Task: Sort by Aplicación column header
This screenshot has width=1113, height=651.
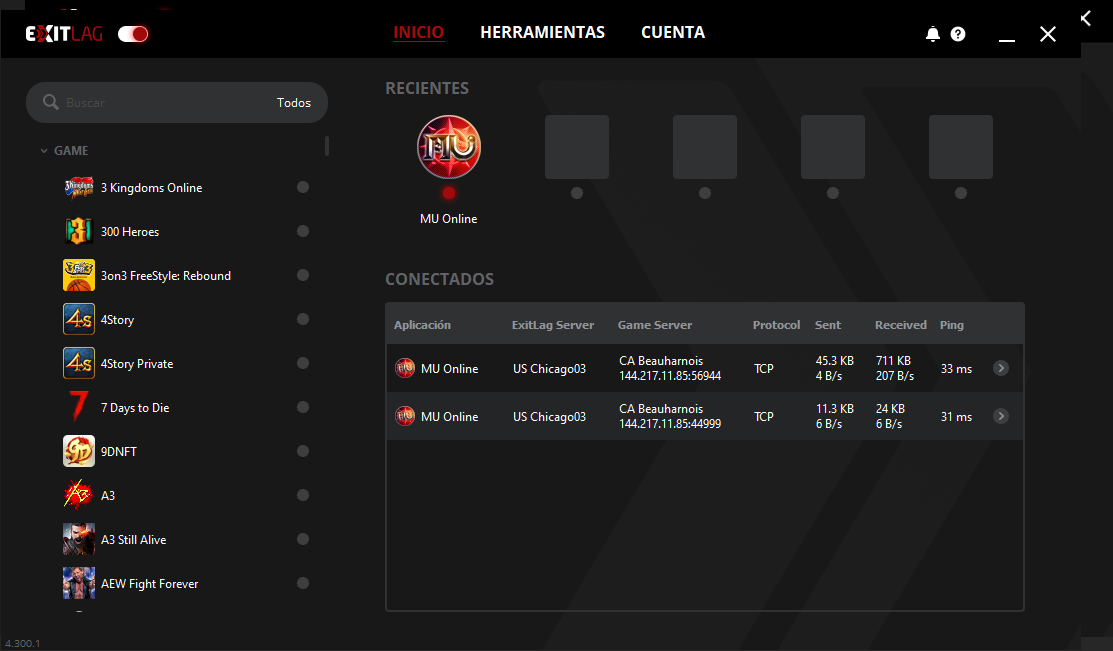Action: [x=422, y=325]
